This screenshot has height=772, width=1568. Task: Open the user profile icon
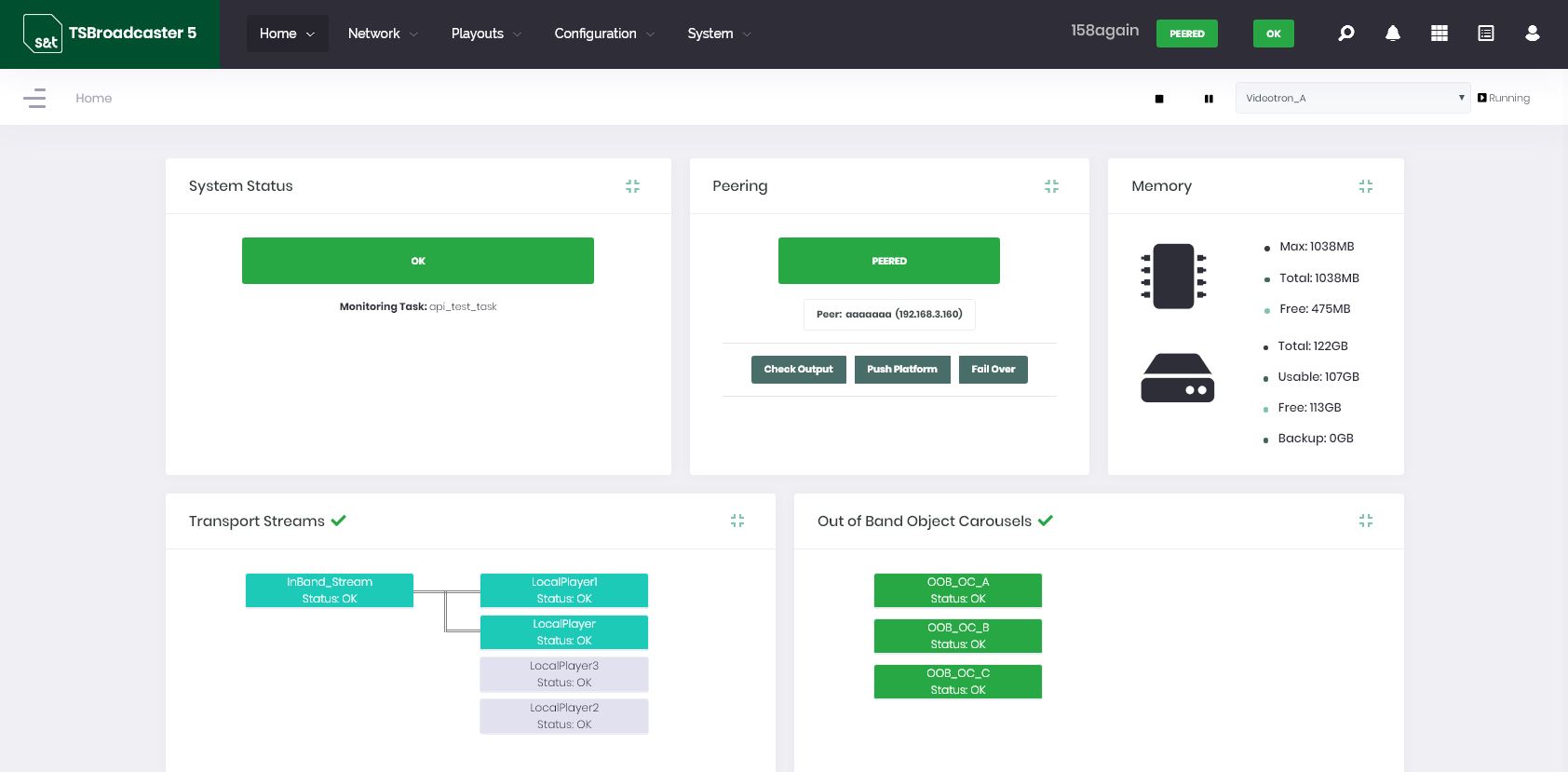point(1532,34)
